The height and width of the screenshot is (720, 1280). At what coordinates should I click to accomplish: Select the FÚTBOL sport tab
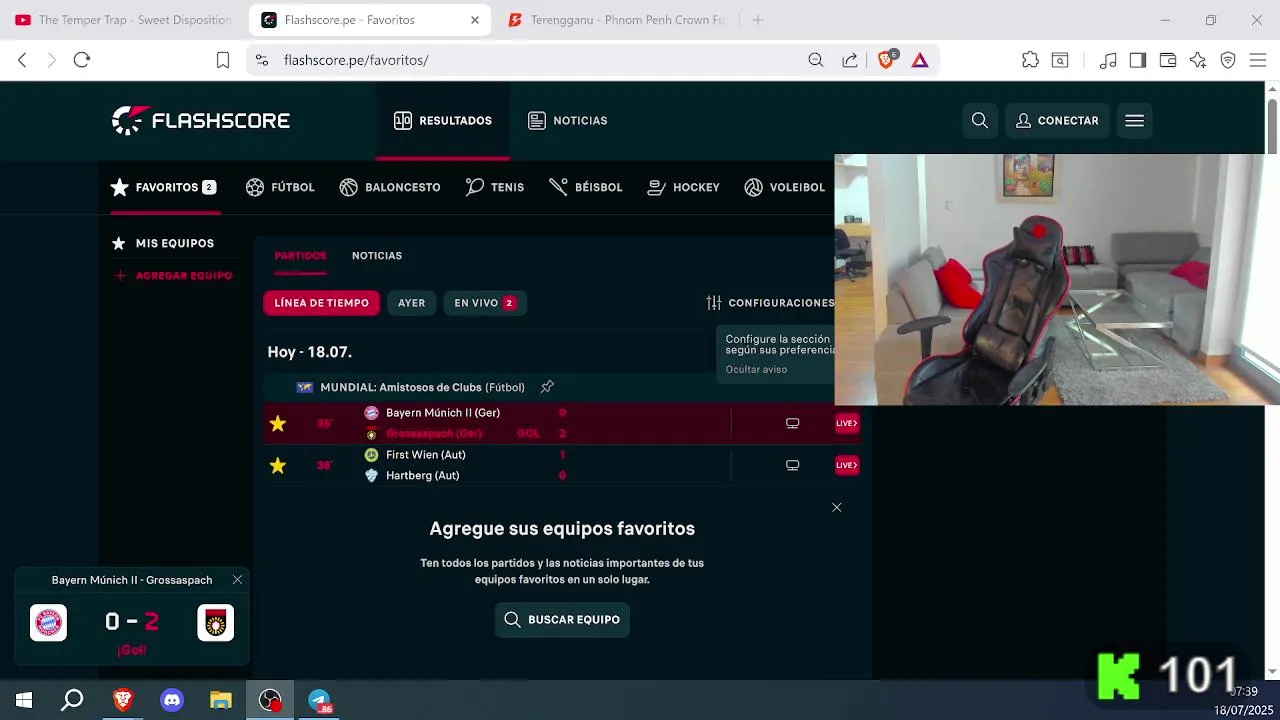[x=280, y=187]
